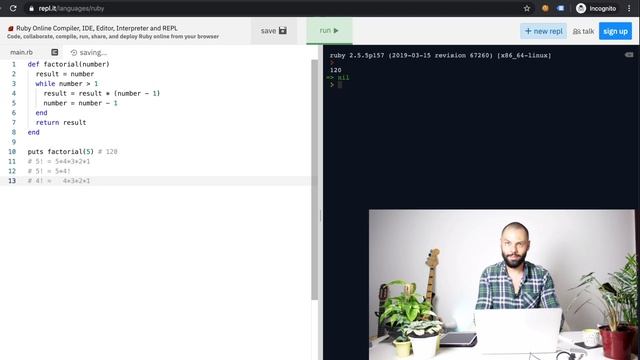
Task: Click the editor vertical scrollbar
Action: coord(314,180)
